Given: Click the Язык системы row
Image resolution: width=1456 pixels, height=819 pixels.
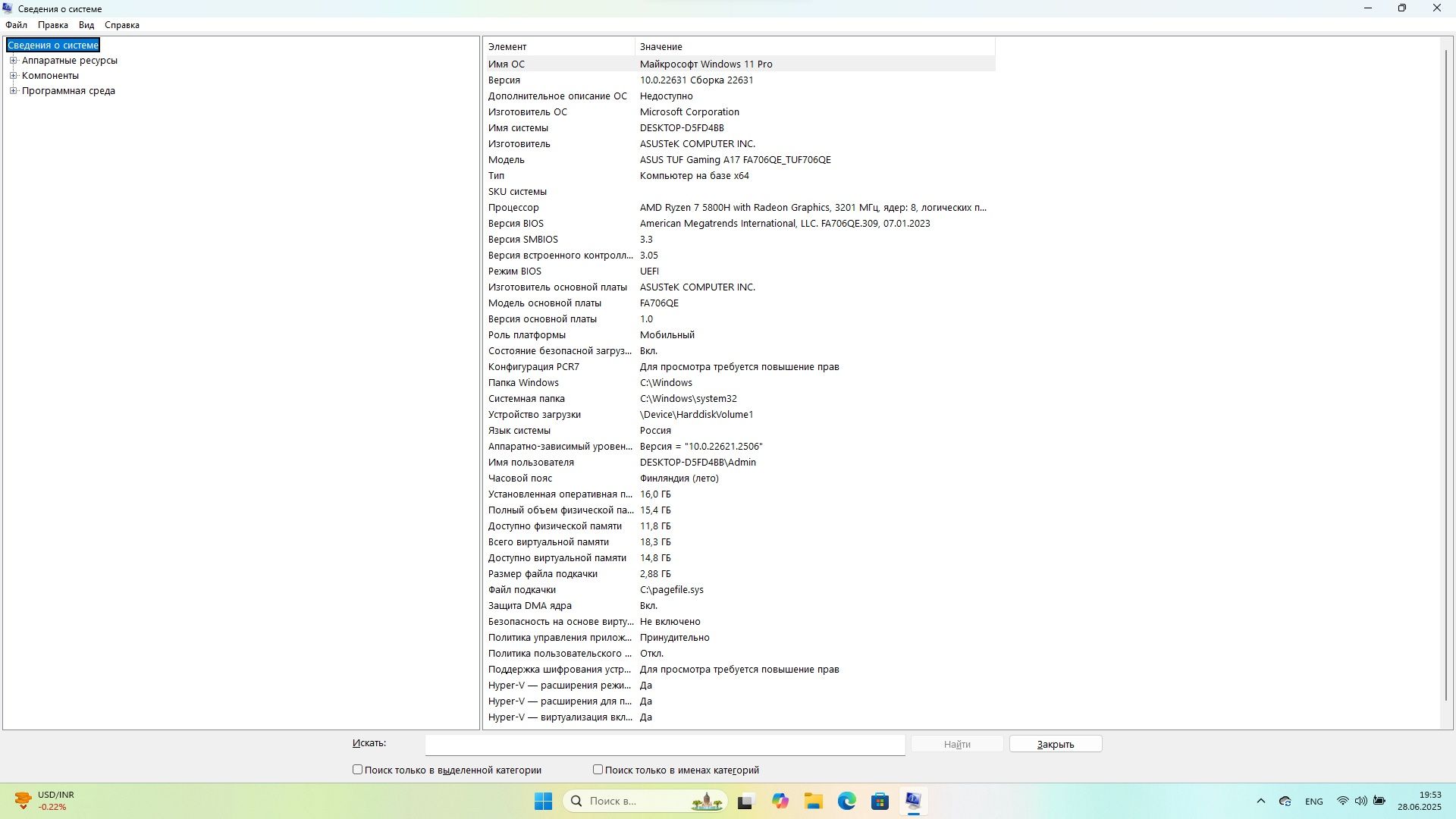Looking at the screenshot, I should tap(739, 431).
